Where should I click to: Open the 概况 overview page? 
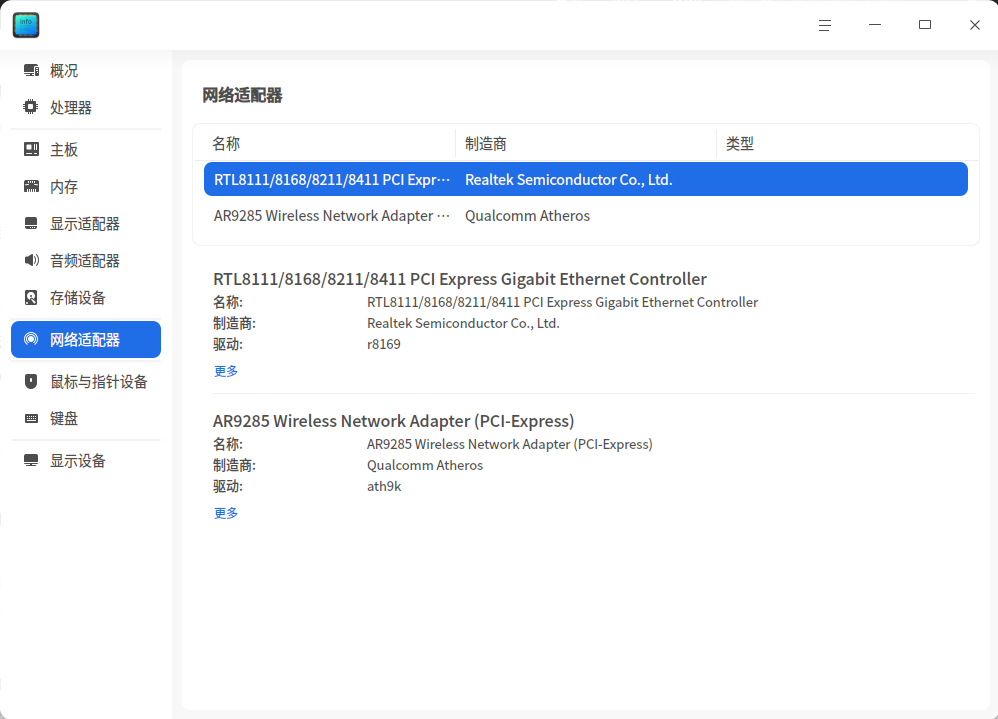click(x=86, y=71)
